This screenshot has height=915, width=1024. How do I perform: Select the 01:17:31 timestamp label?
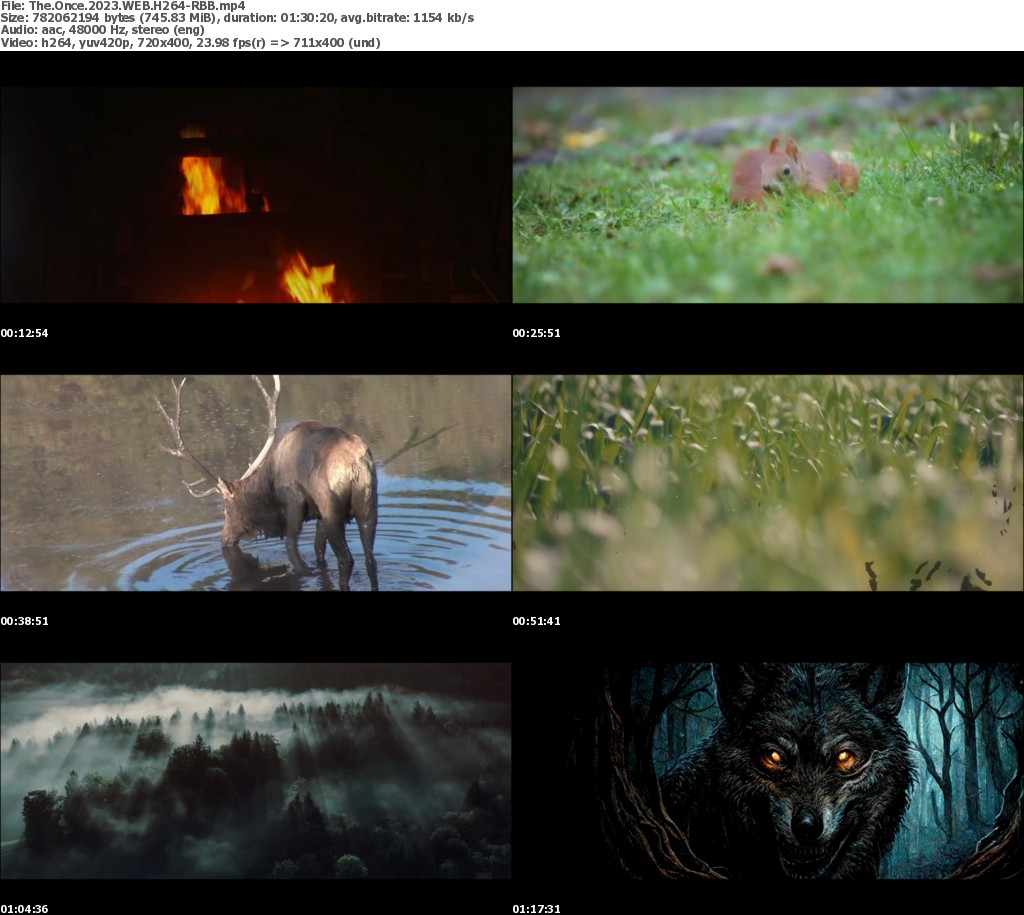coord(537,909)
